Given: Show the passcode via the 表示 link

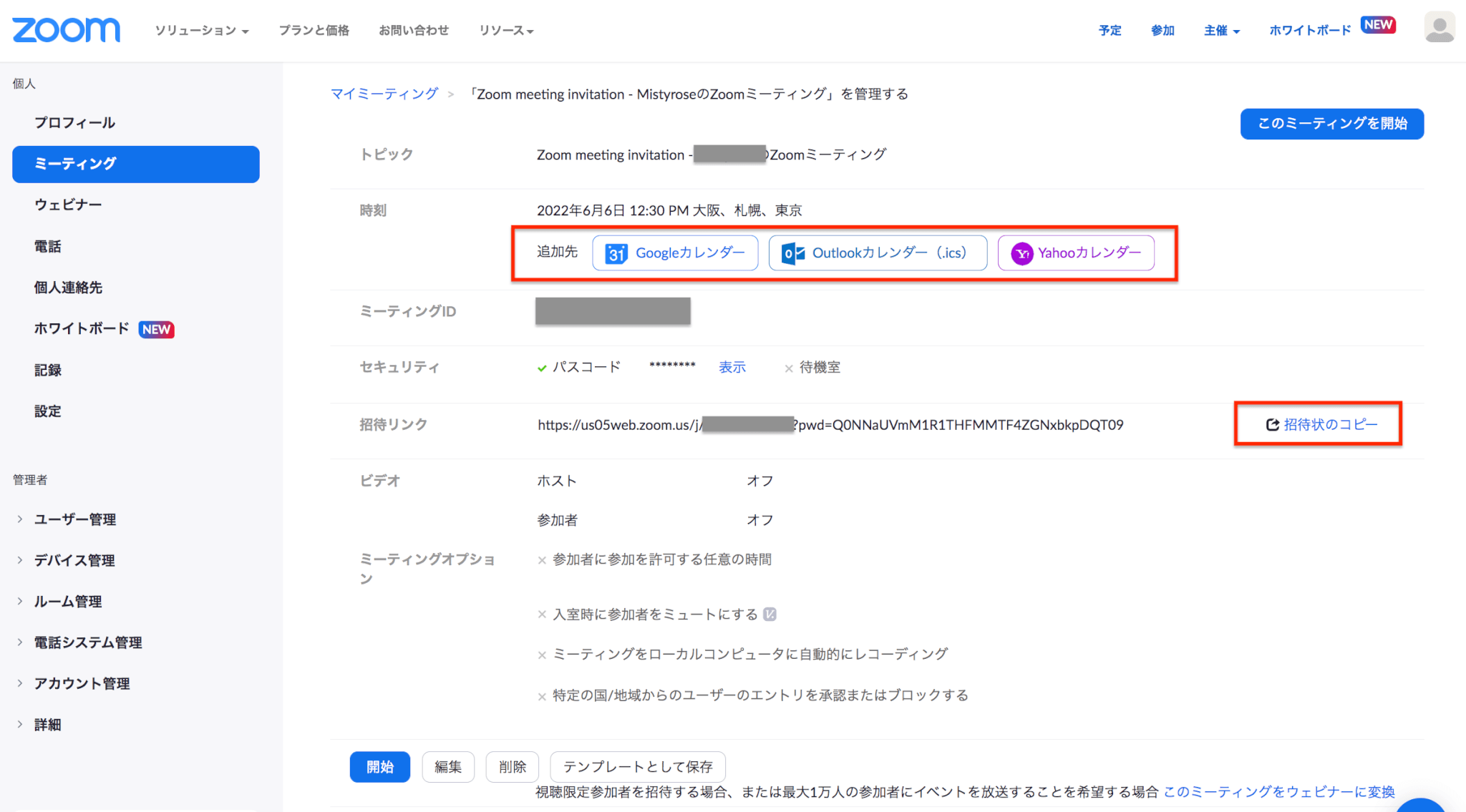Looking at the screenshot, I should 732,367.
